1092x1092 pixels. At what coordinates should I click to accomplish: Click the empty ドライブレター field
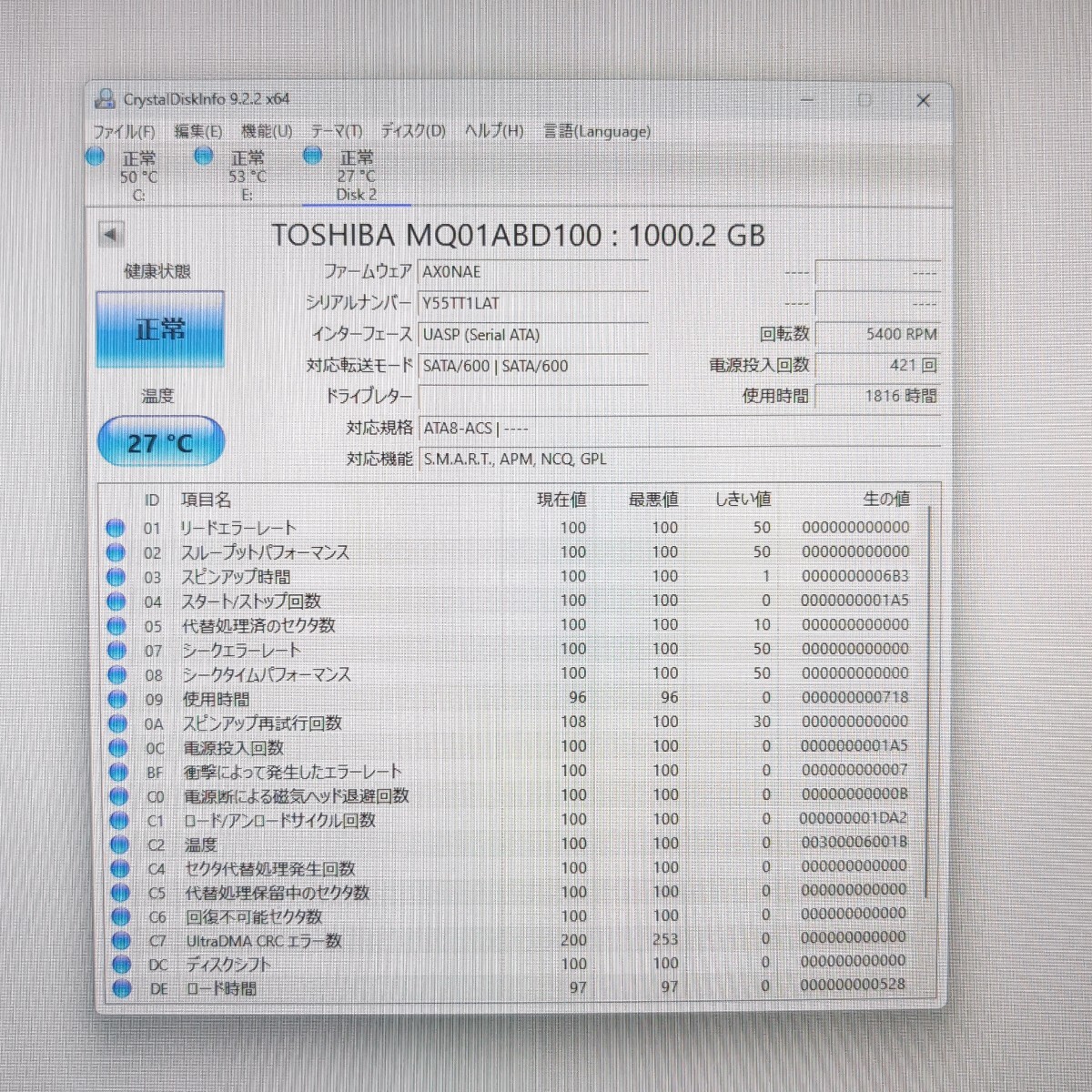[532, 397]
